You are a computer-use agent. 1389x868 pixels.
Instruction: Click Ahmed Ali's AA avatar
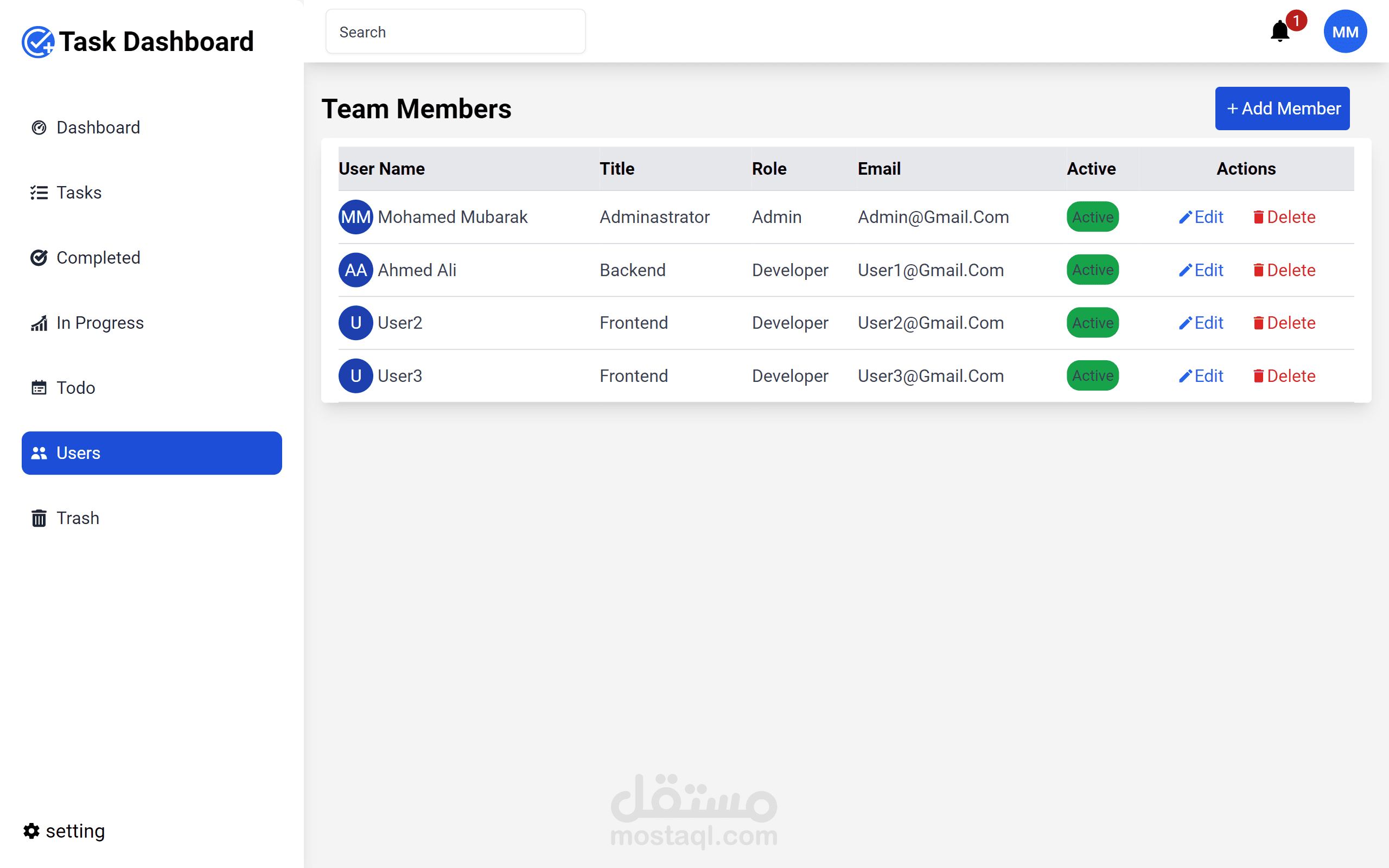coord(355,270)
